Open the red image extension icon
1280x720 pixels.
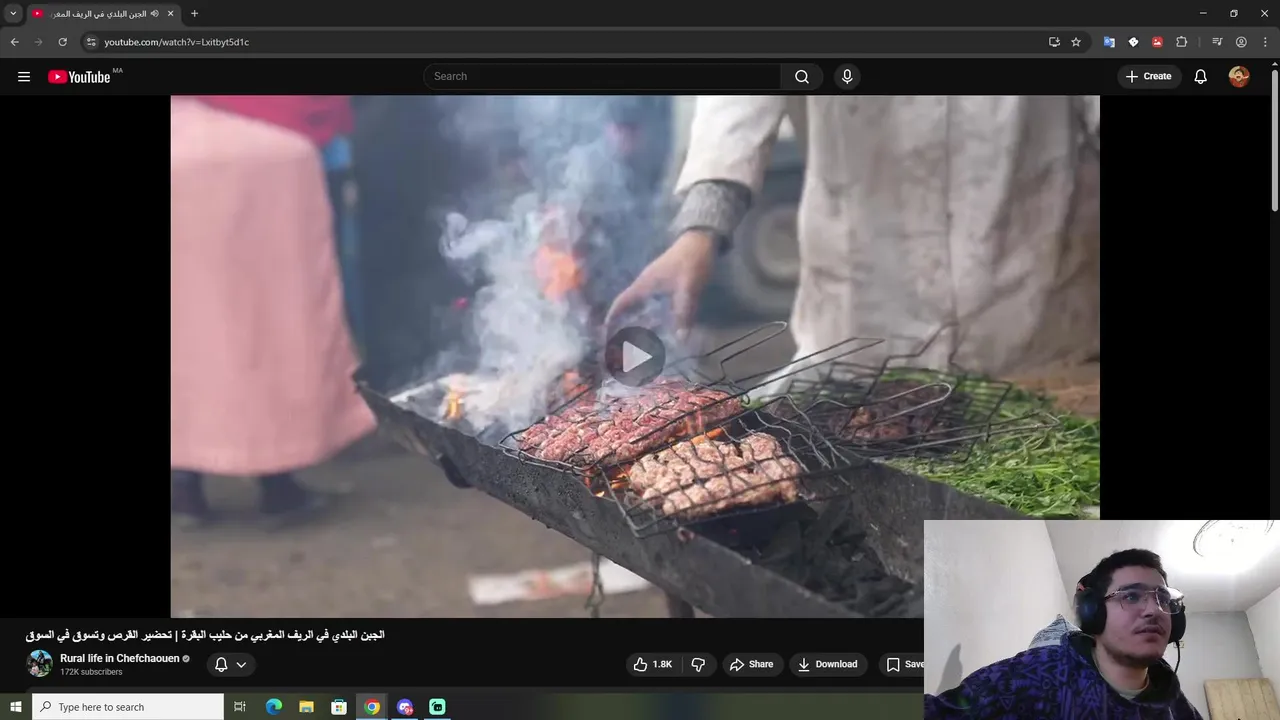tap(1157, 42)
